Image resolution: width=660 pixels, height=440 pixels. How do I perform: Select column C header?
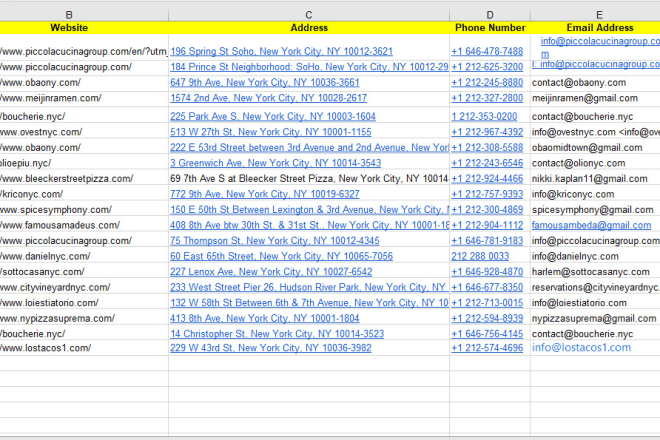[x=308, y=14]
